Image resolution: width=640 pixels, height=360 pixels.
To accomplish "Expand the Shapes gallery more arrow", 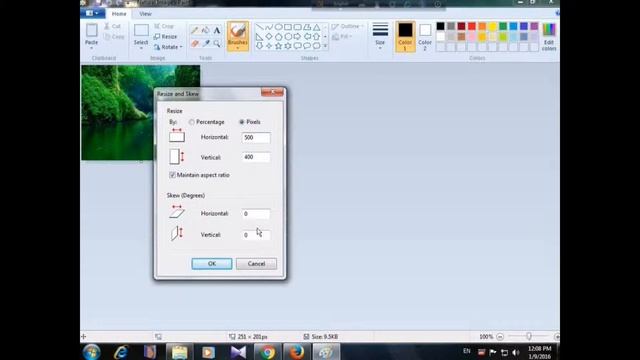I will coord(325,46).
